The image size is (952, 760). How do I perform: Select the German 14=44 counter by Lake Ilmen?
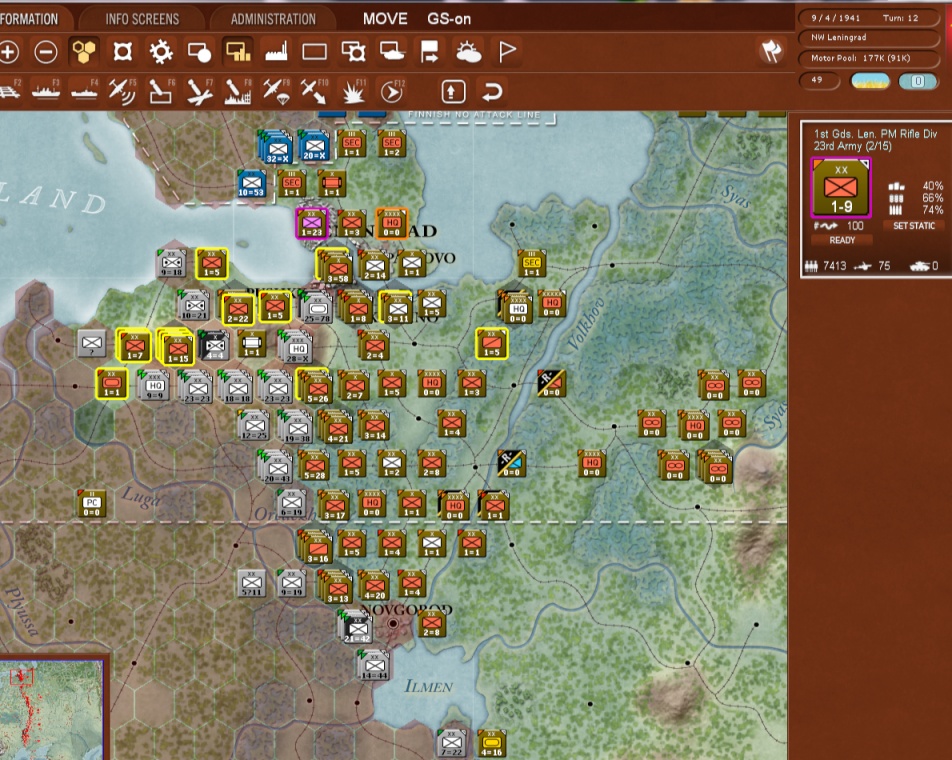point(374,666)
